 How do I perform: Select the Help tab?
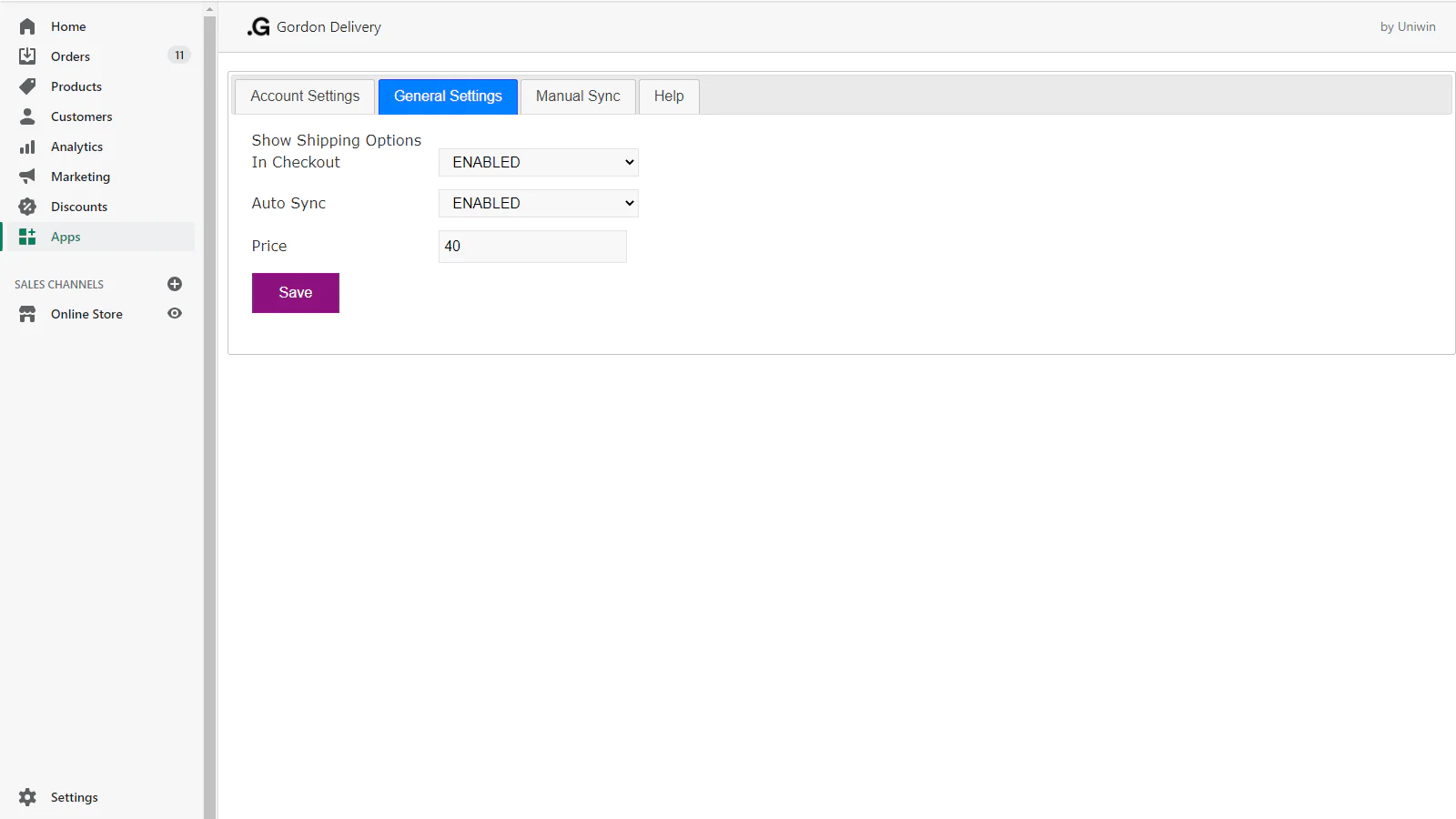click(669, 96)
